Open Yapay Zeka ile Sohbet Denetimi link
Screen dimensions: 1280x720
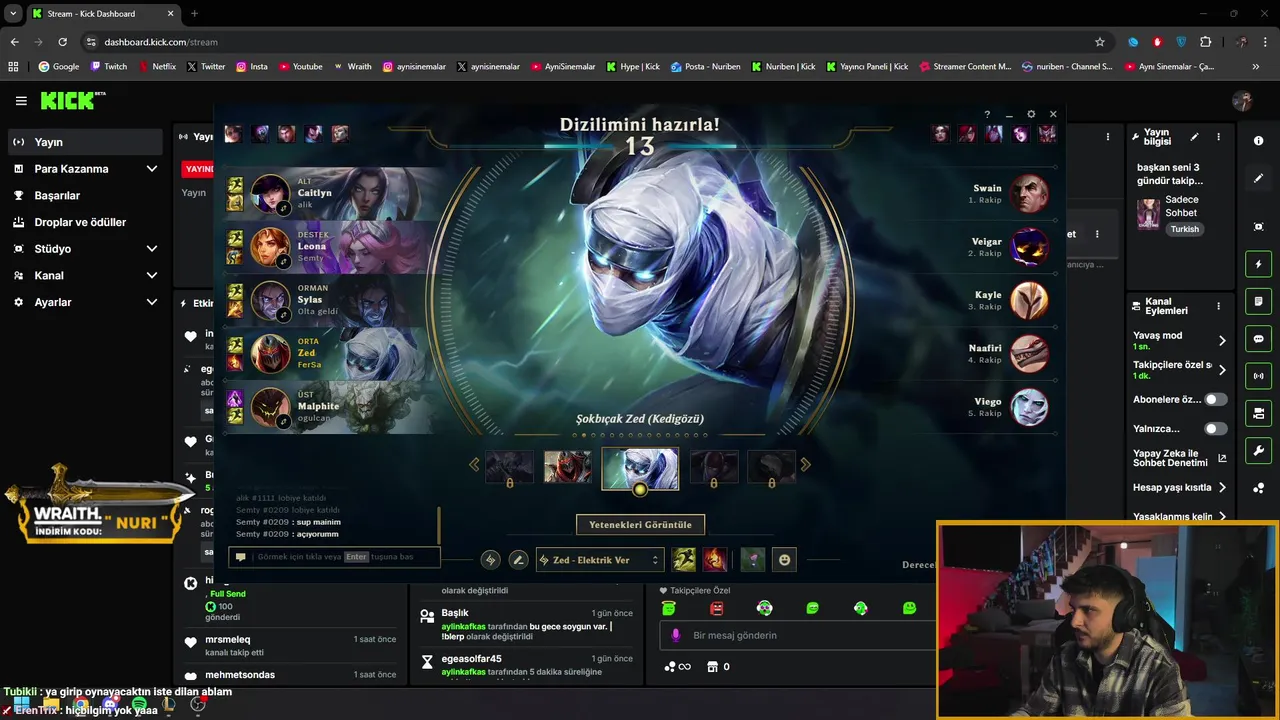coord(1180,458)
